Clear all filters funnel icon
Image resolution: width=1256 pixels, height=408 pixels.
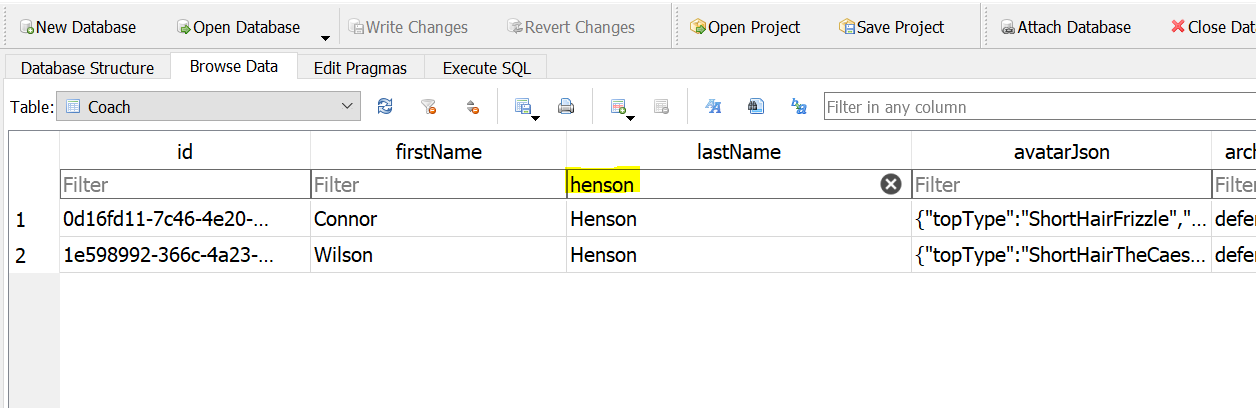pos(428,107)
